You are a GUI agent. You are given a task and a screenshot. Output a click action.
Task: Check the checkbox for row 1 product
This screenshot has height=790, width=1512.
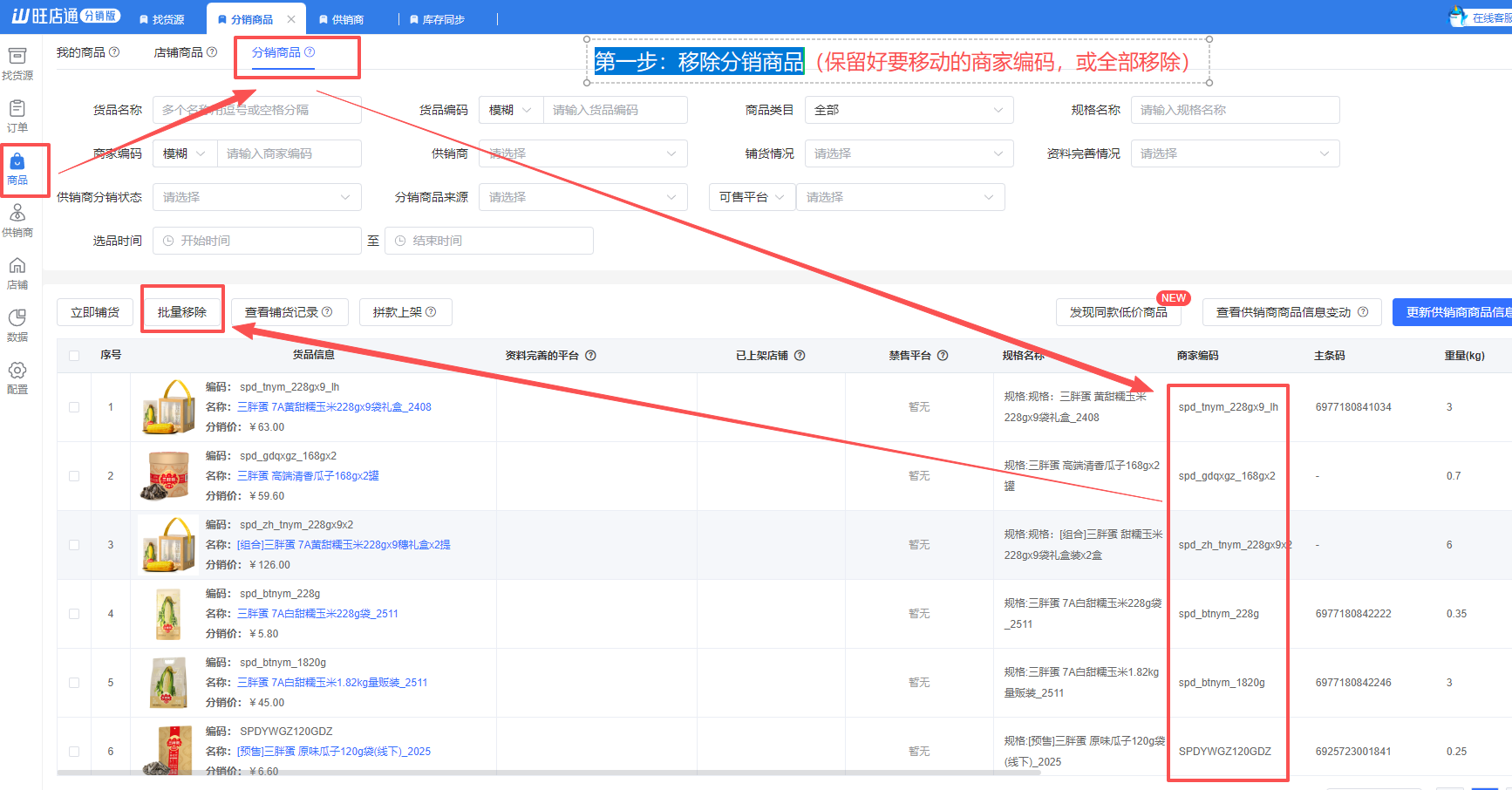coord(74,407)
